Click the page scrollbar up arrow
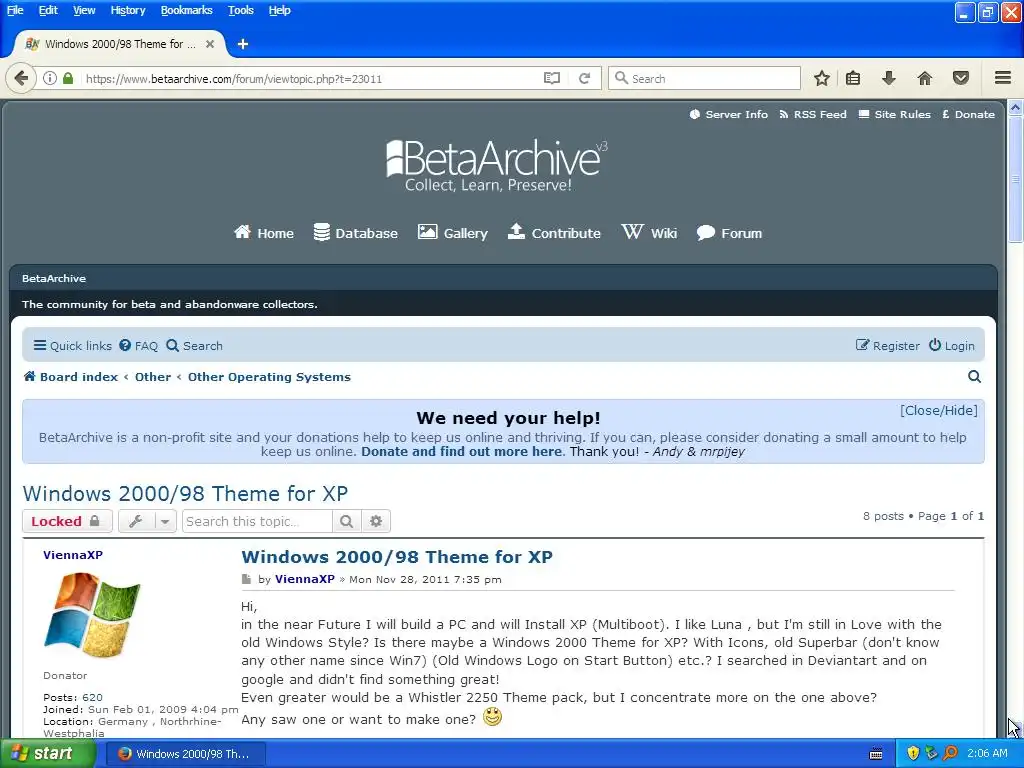The width and height of the screenshot is (1024, 768). click(x=1015, y=108)
